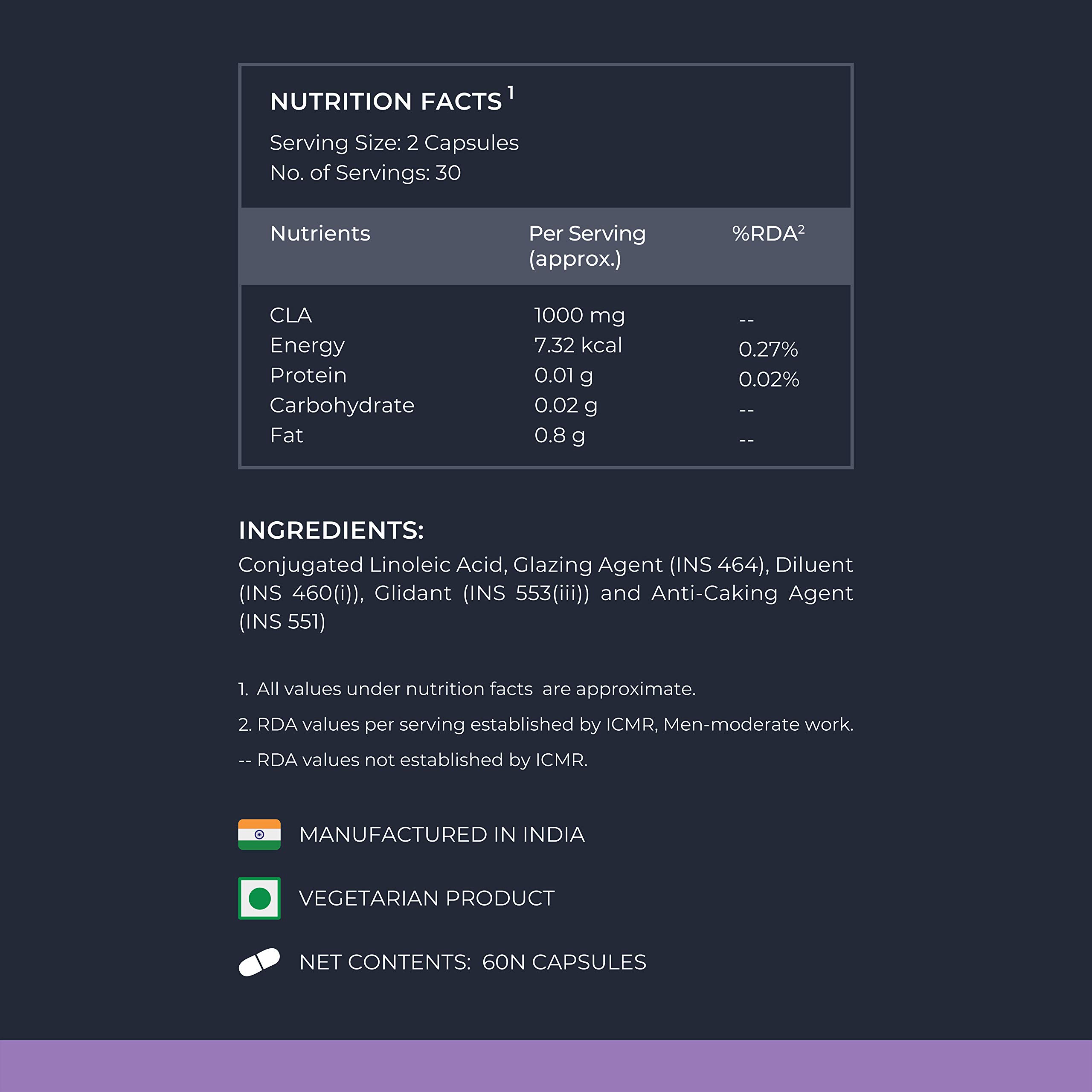Click the green vegetarian dot symbol
Screen dimensions: 1092x1092
click(259, 898)
